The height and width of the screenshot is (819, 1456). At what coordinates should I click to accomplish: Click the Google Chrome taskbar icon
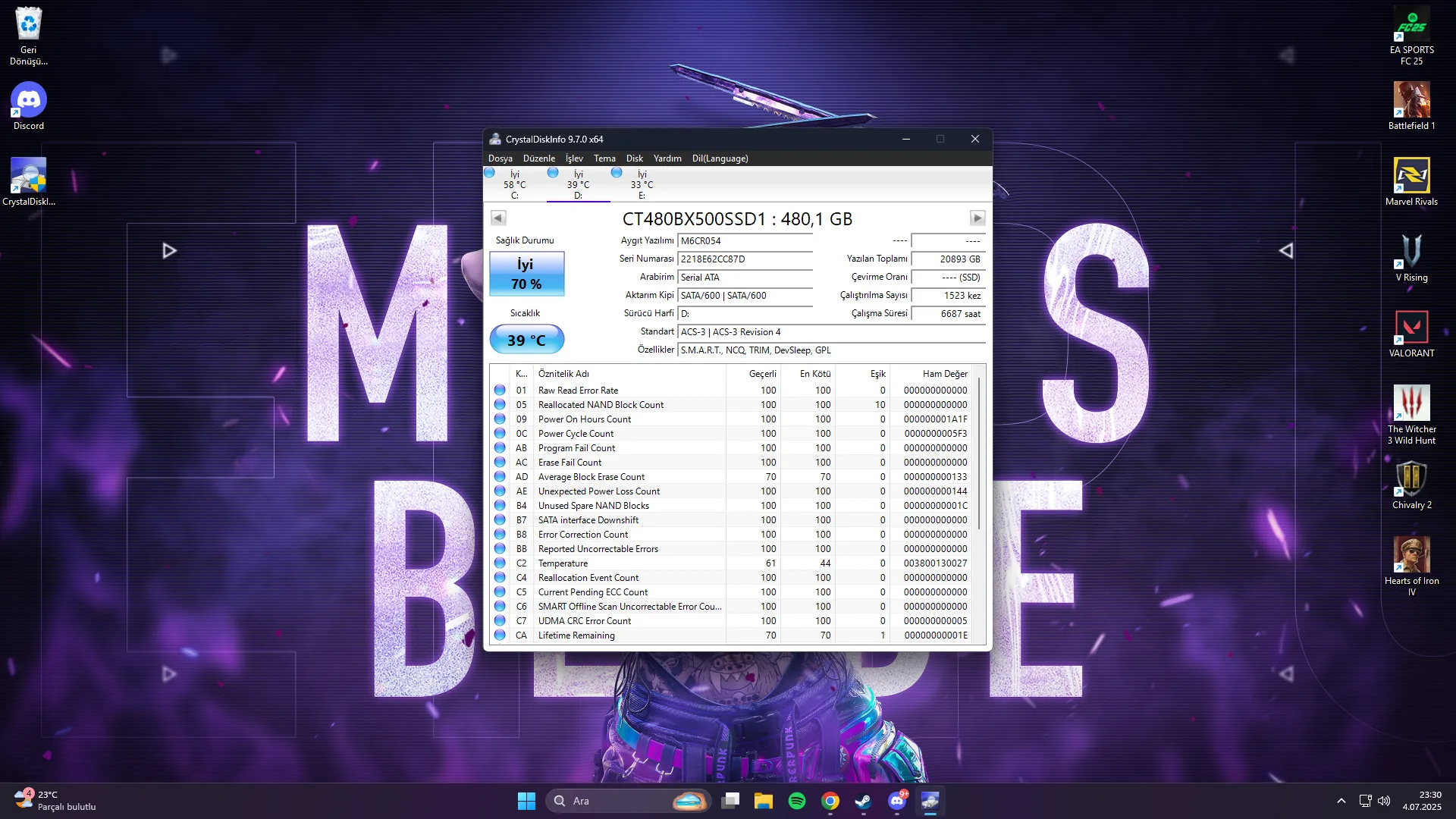tap(830, 801)
